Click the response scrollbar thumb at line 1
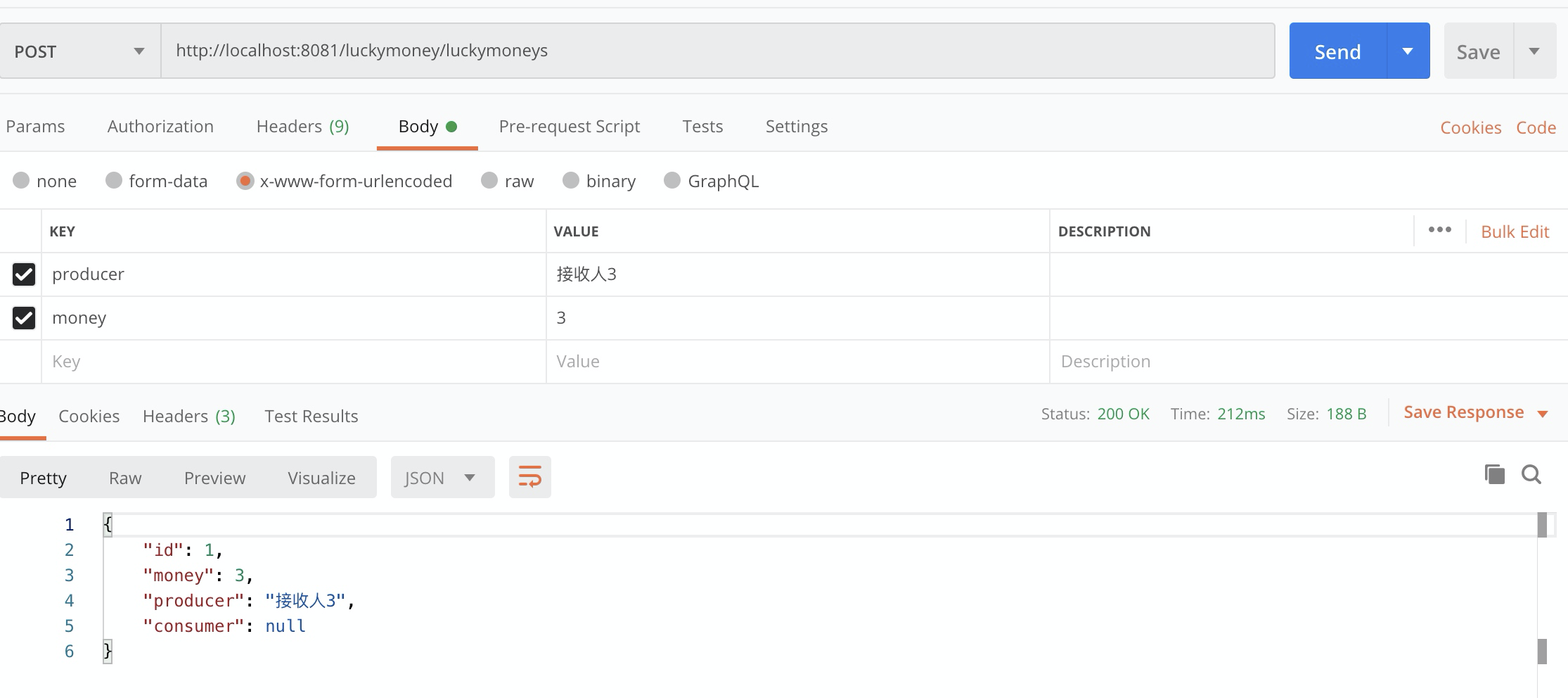This screenshot has height=698, width=1568. click(1542, 525)
